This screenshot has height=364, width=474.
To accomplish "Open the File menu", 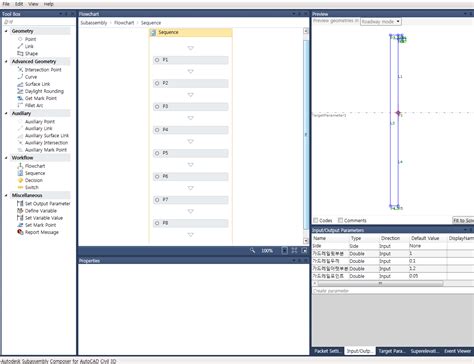I will (6, 4).
